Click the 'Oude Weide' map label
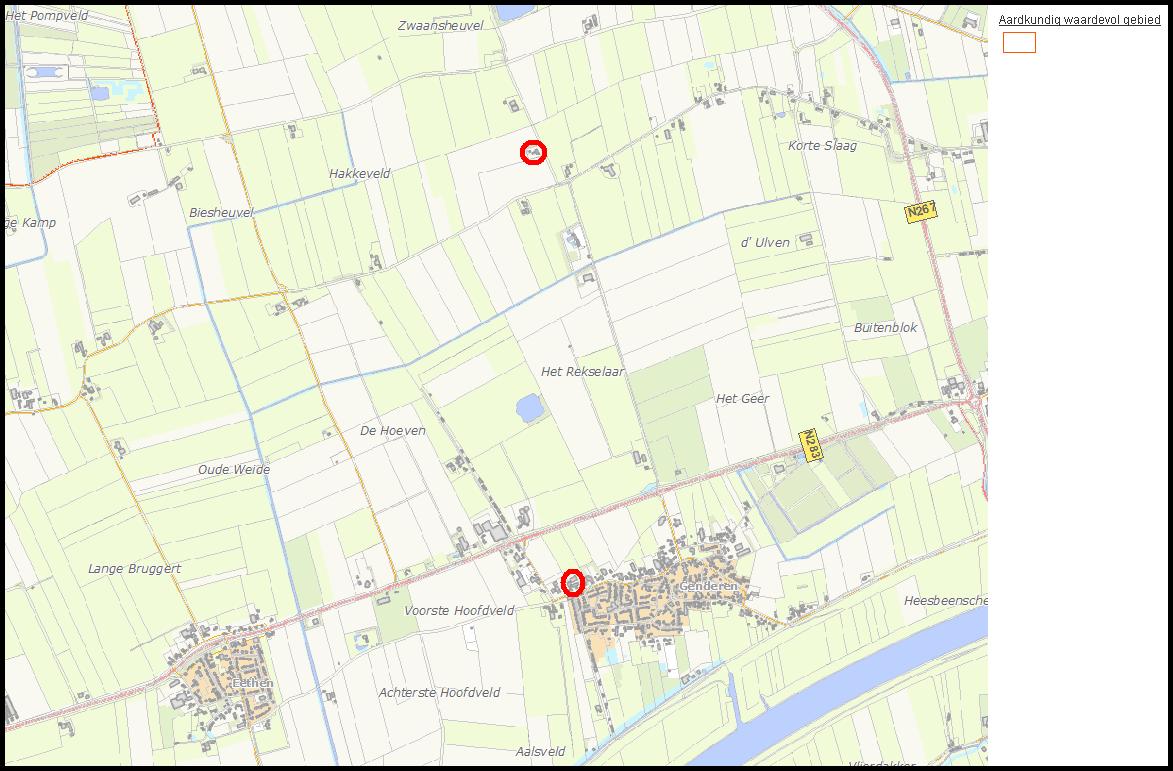 pyautogui.click(x=234, y=470)
